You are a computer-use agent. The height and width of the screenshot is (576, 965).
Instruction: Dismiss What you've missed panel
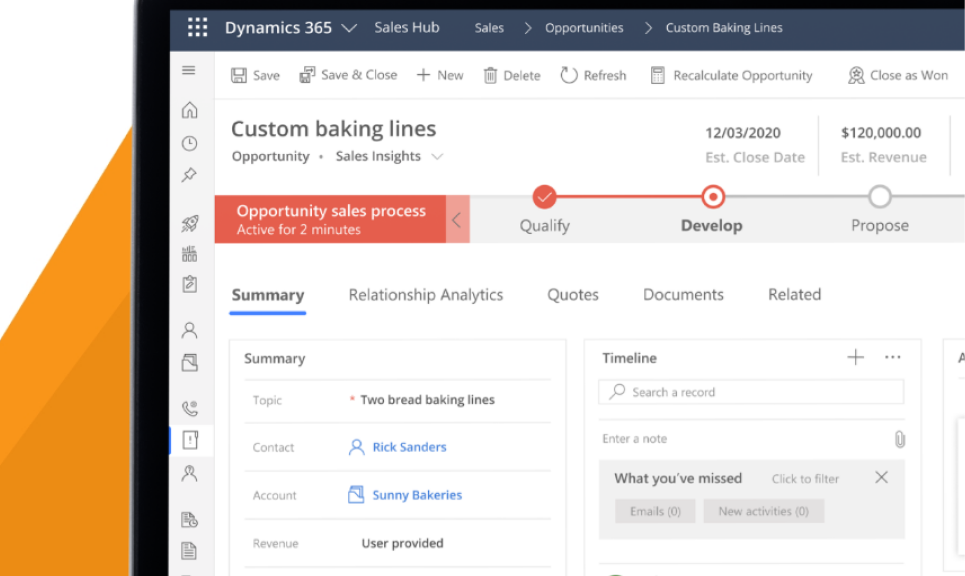tap(881, 478)
